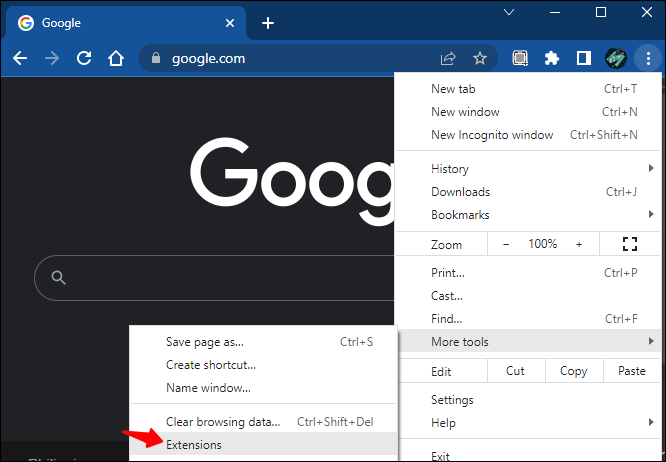666x462 pixels.
Task: Click the Paste button in Edit row
Action: click(632, 371)
